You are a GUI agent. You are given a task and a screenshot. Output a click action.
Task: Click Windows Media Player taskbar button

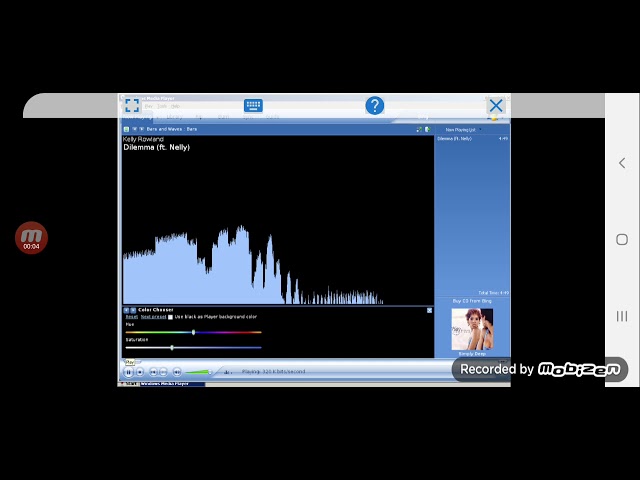(x=172, y=384)
